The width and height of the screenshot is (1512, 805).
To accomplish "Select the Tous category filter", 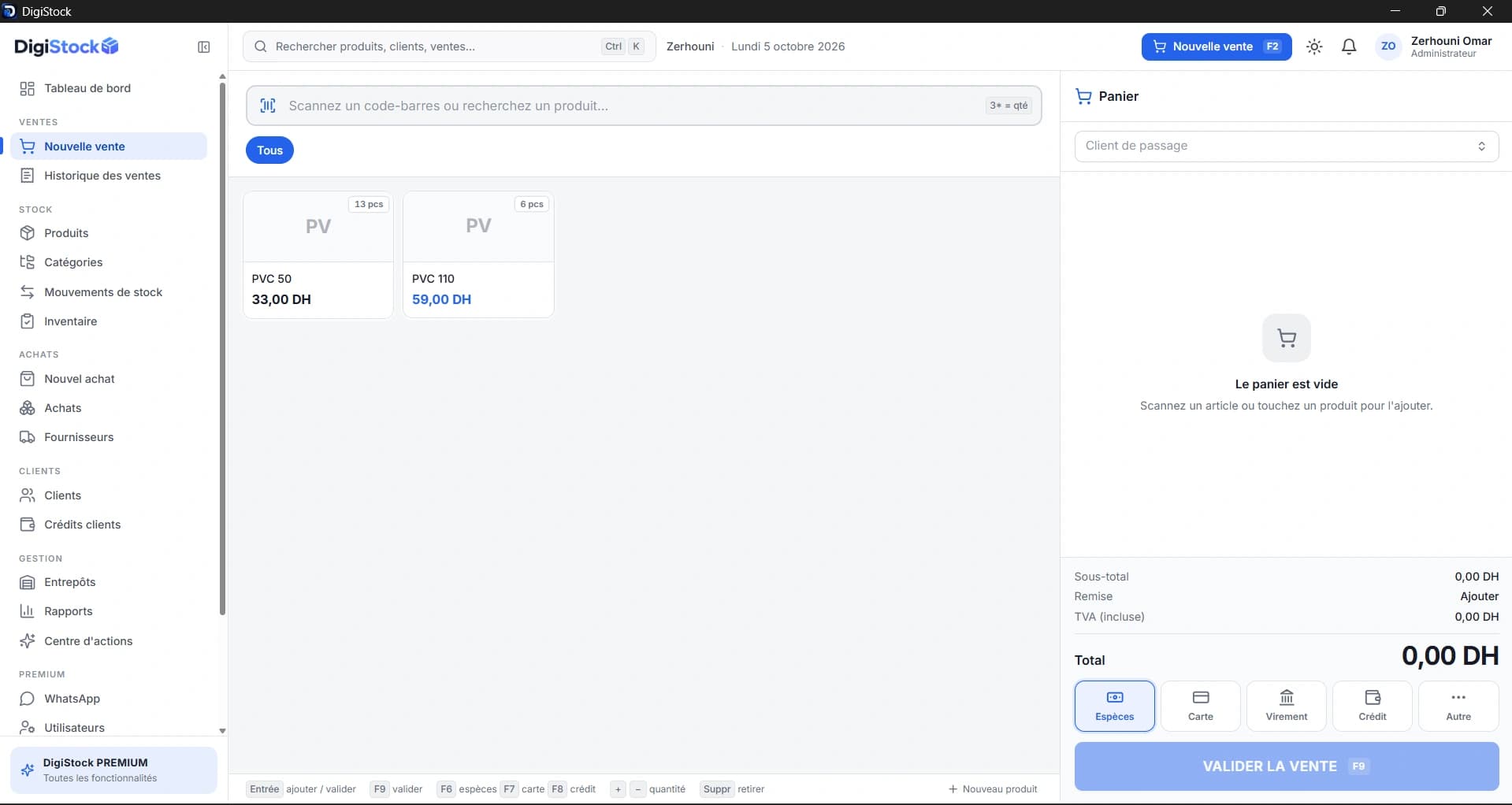I will point(269,150).
